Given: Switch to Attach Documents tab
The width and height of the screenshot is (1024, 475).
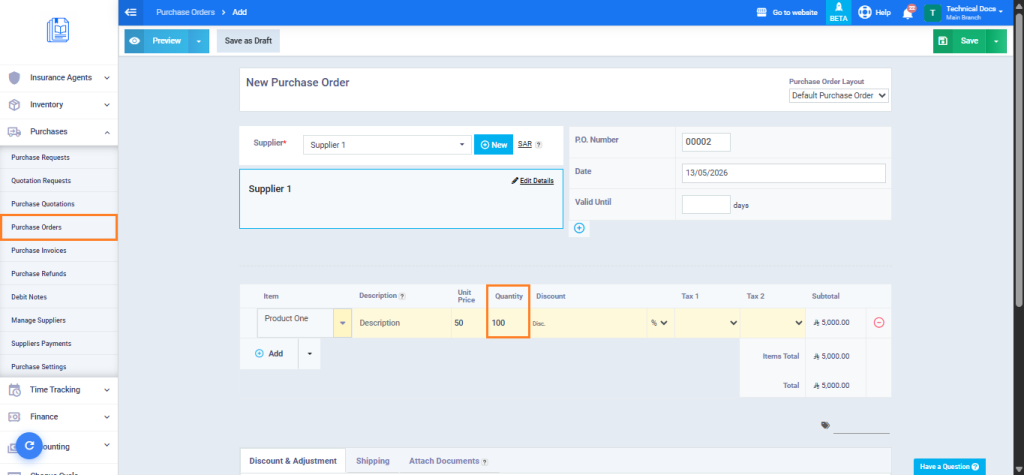Looking at the screenshot, I should (449, 461).
